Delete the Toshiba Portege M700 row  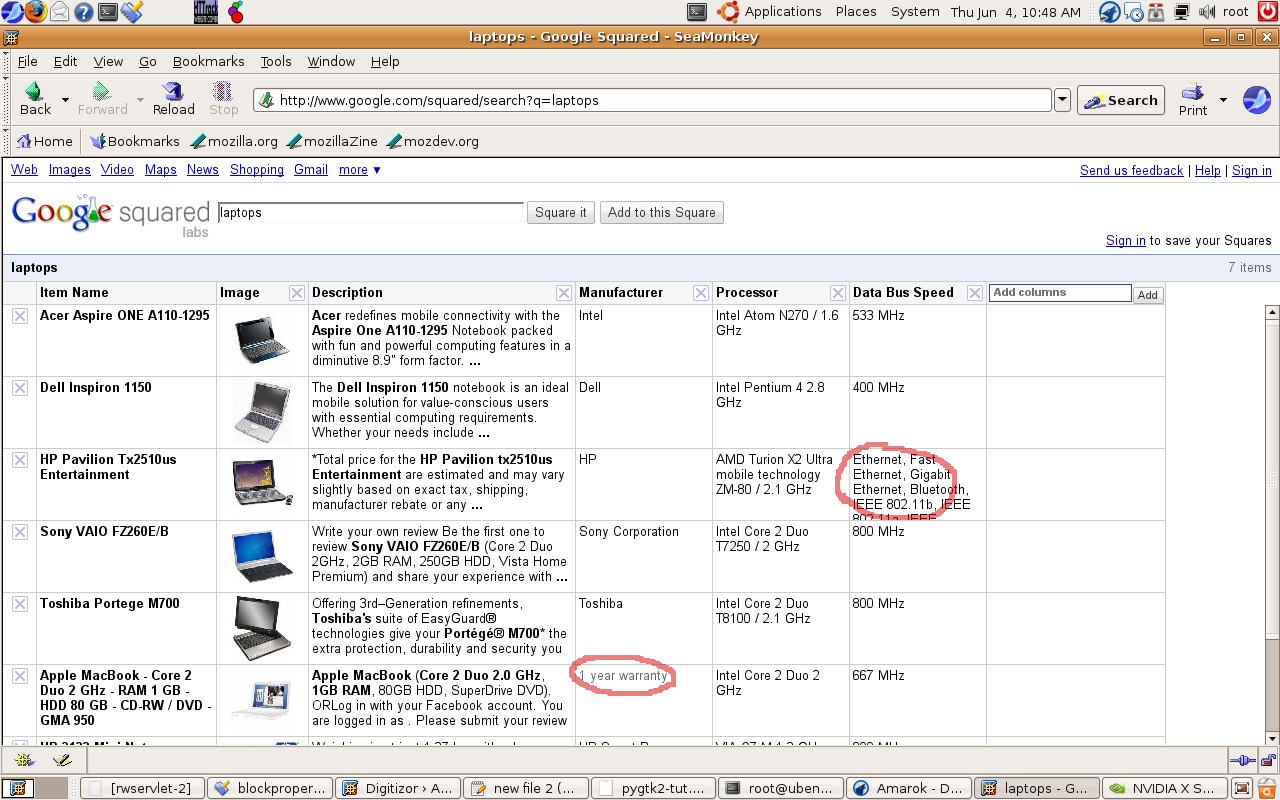[x=20, y=604]
